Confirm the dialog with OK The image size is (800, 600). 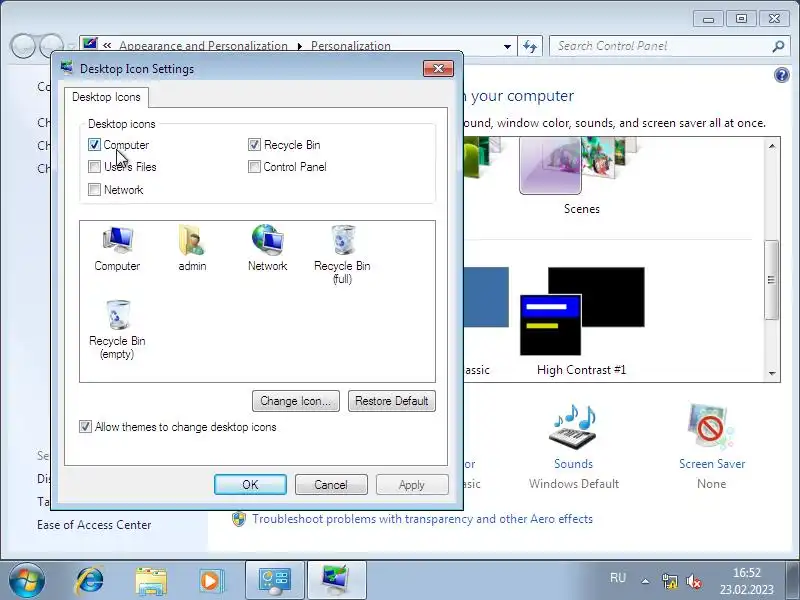(x=250, y=485)
